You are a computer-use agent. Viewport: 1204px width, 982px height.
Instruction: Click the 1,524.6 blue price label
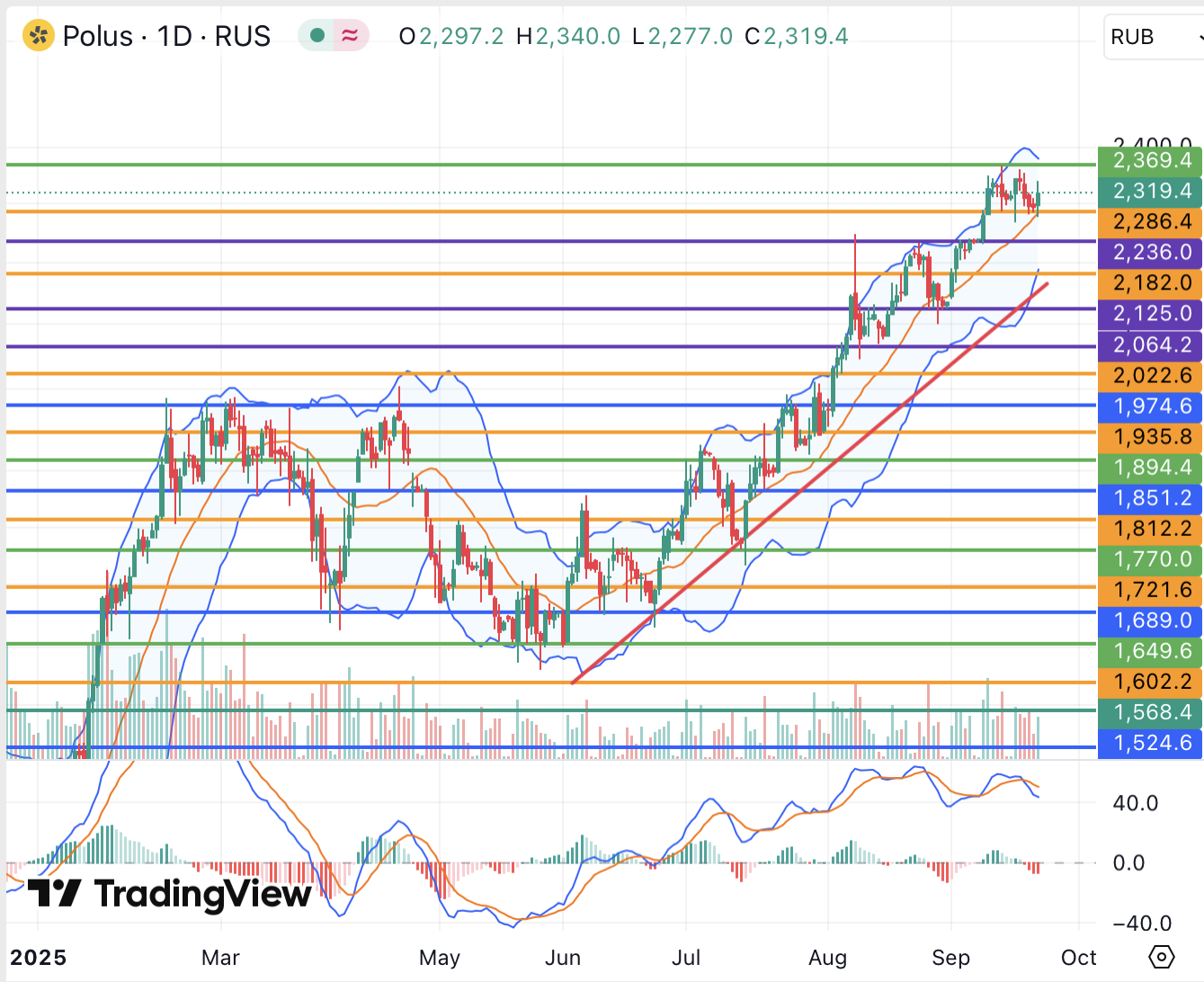pos(1151,743)
